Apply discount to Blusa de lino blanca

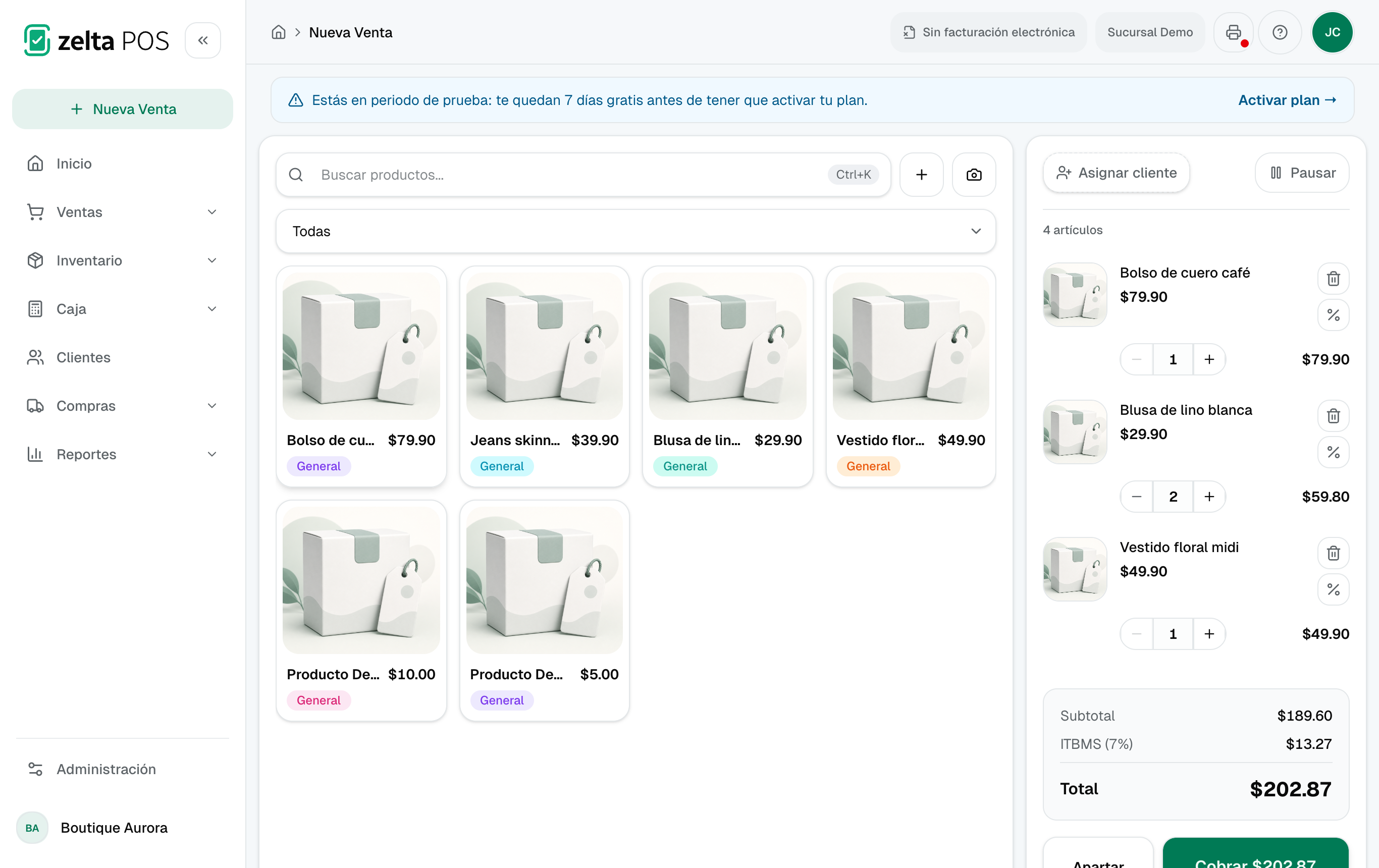tap(1333, 452)
